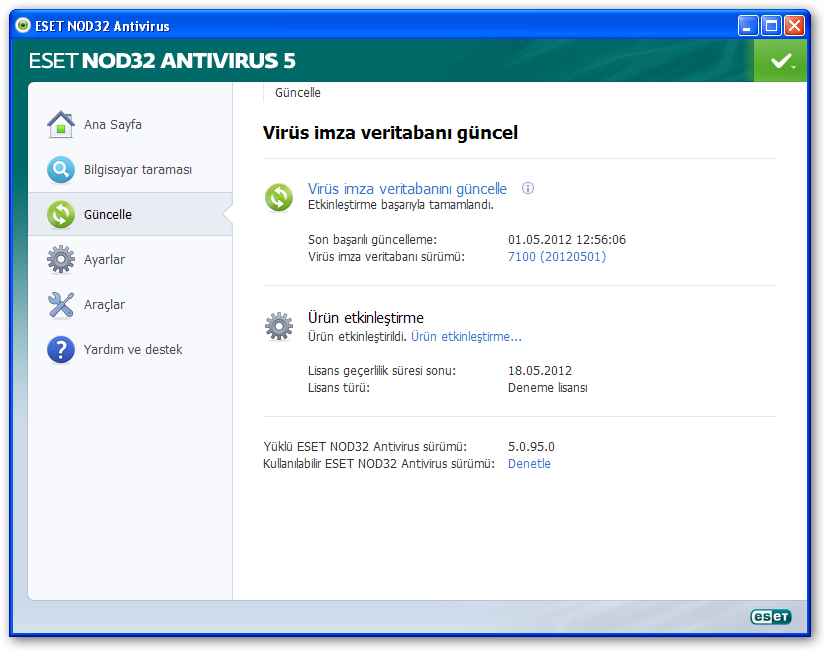Click the green protection status checkmark icon
The height and width of the screenshot is (652, 826).
(x=780, y=61)
